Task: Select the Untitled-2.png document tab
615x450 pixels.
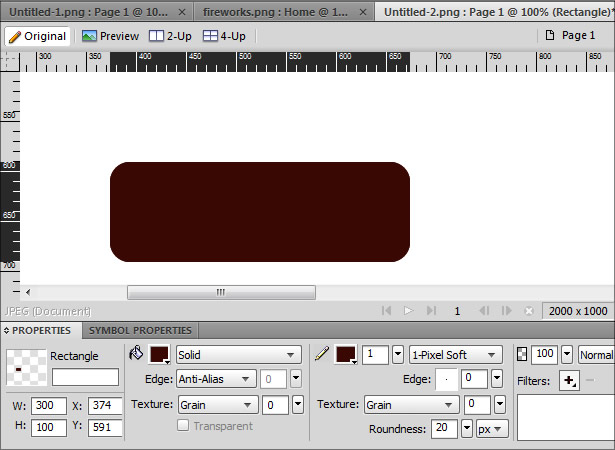Action: click(495, 12)
